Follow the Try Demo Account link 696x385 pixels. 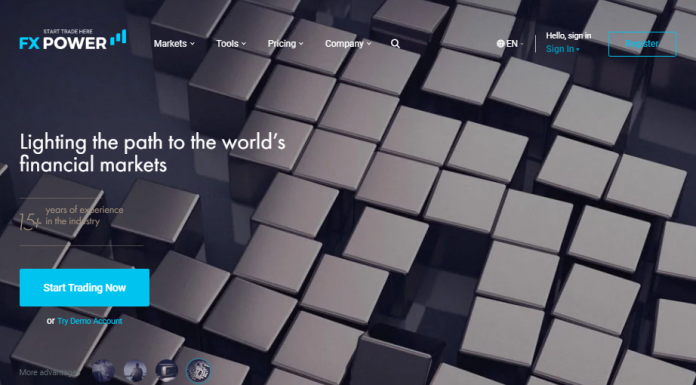(90, 321)
